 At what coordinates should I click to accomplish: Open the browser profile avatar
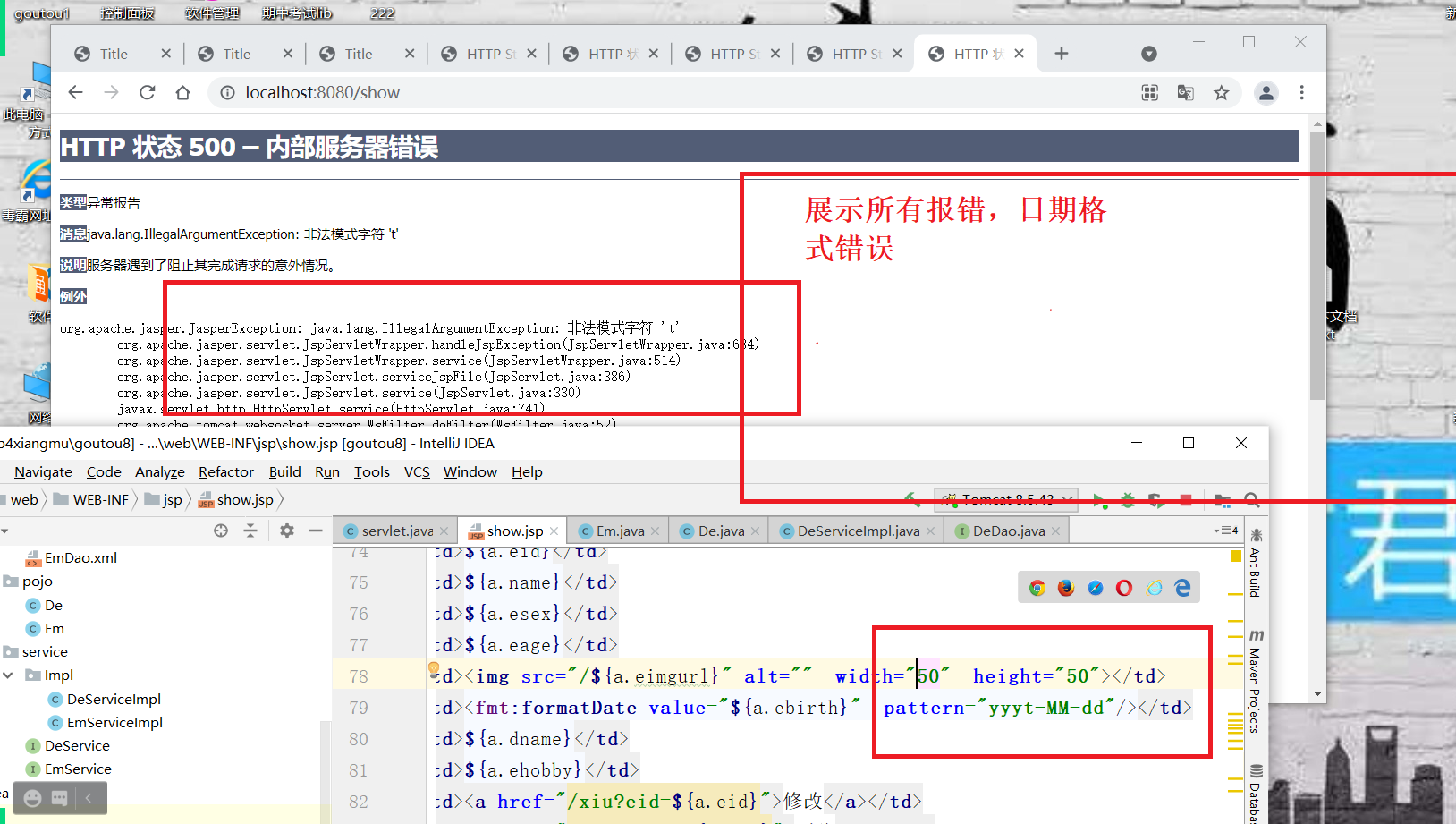[x=1266, y=92]
